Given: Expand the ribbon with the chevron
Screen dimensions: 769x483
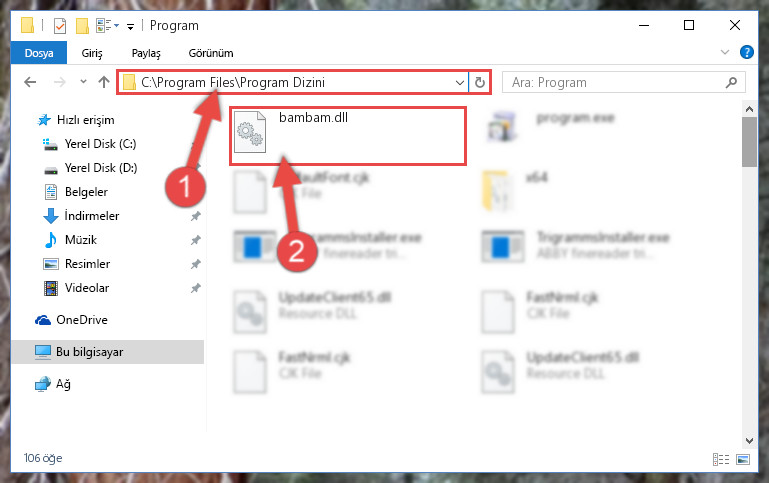Looking at the screenshot, I should tap(724, 52).
